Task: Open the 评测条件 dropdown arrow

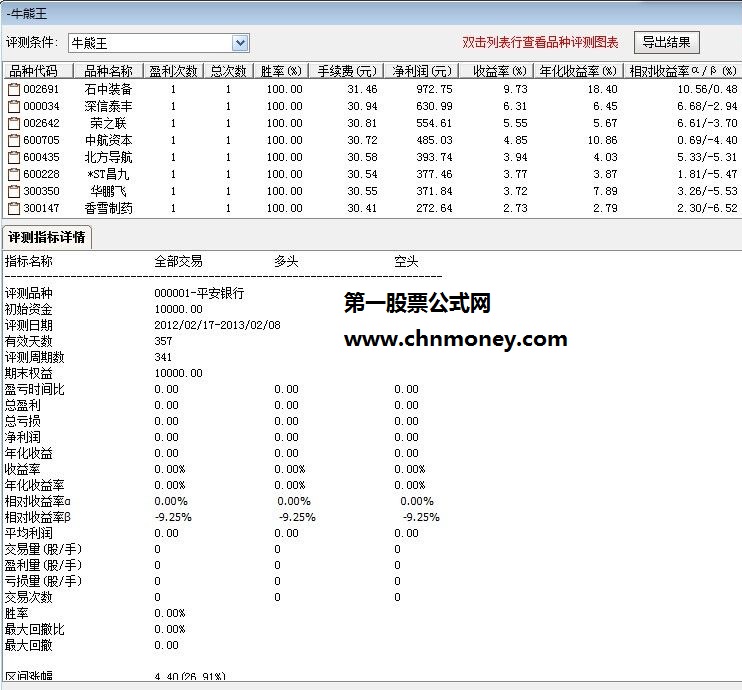Action: (x=240, y=43)
